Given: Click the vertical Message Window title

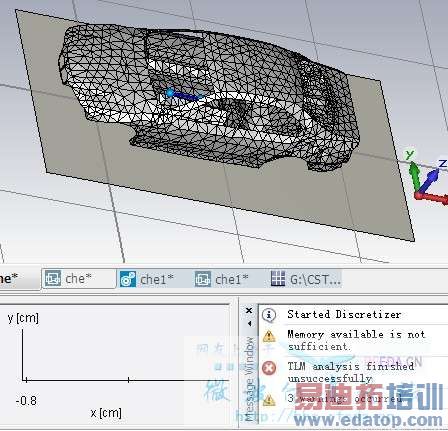Looking at the screenshot, I should 250,379.
